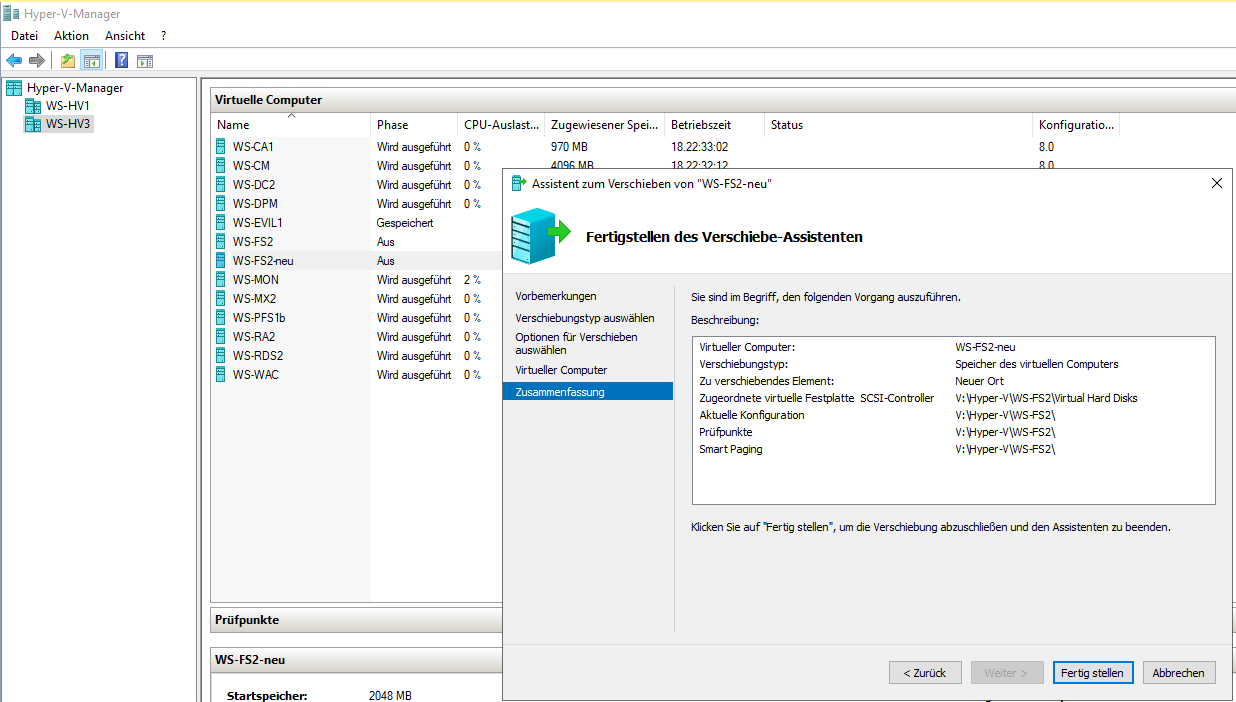Image resolution: width=1236 pixels, height=702 pixels.
Task: Click the WS-MON virtual machine icon
Action: click(221, 280)
